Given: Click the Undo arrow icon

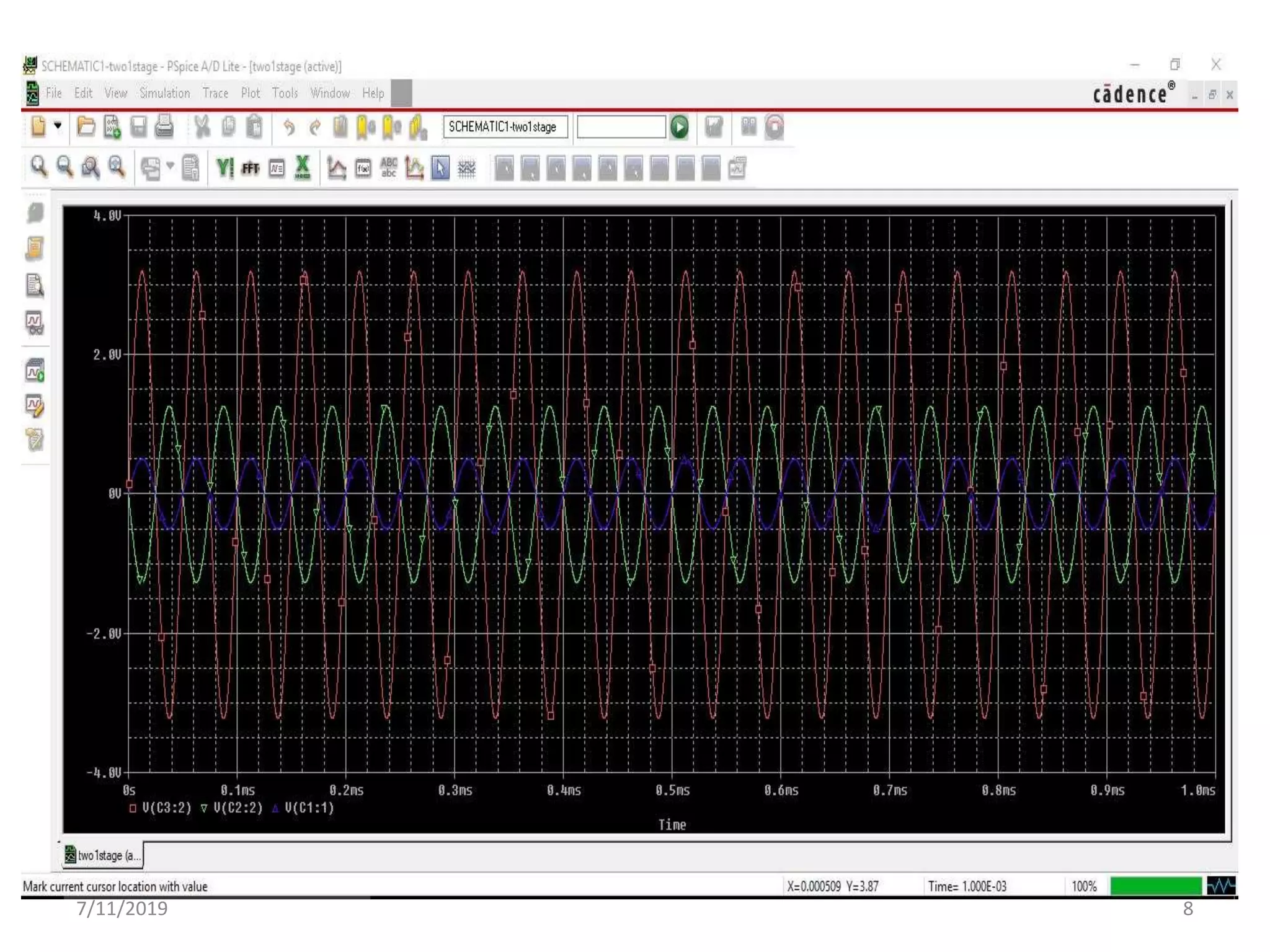Looking at the screenshot, I should (x=288, y=128).
